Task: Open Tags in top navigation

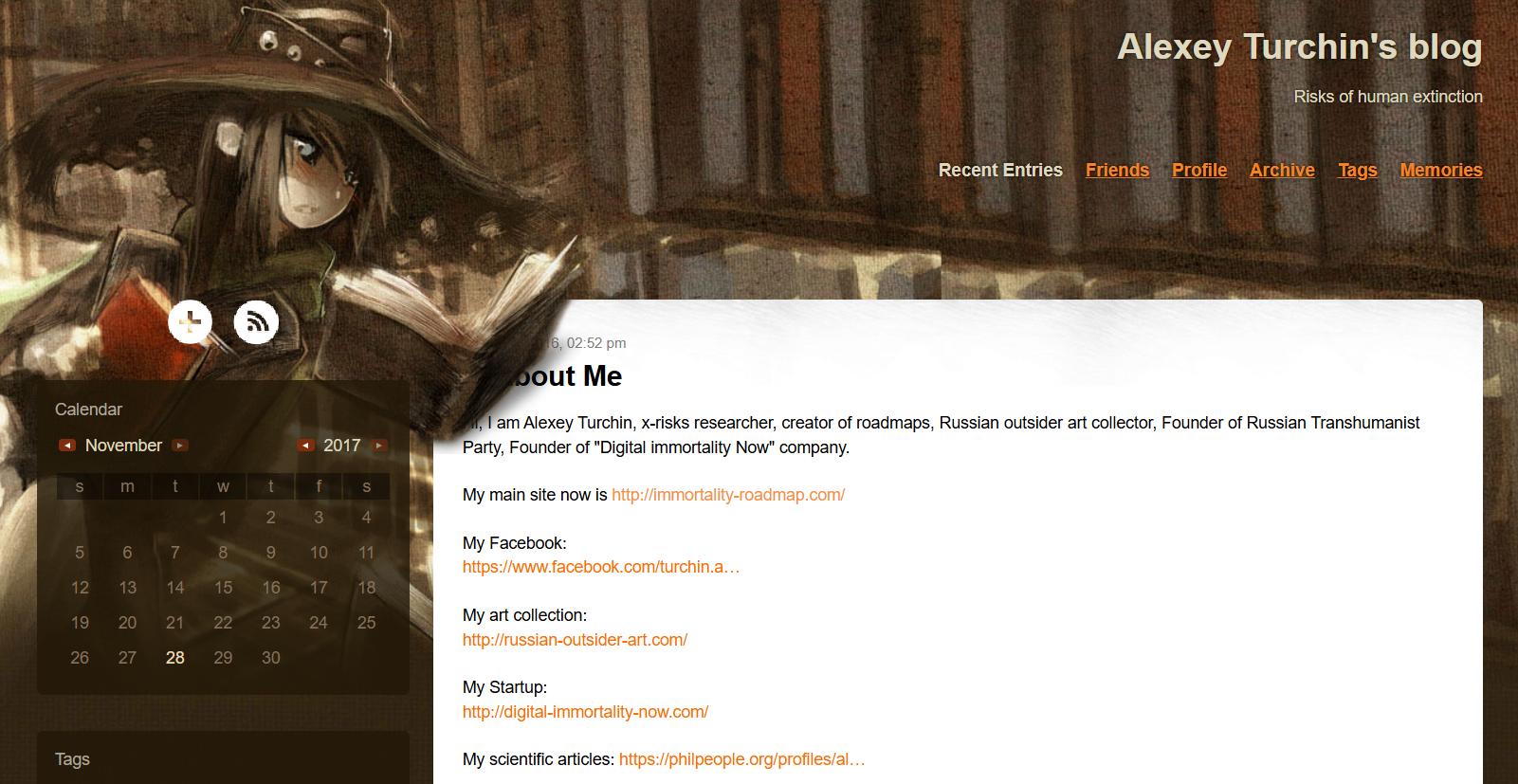Action: (1357, 170)
